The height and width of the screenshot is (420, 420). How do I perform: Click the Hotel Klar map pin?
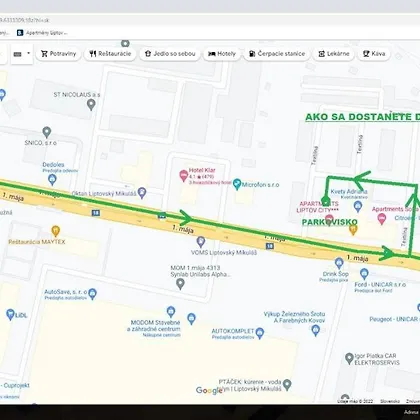tap(184, 175)
